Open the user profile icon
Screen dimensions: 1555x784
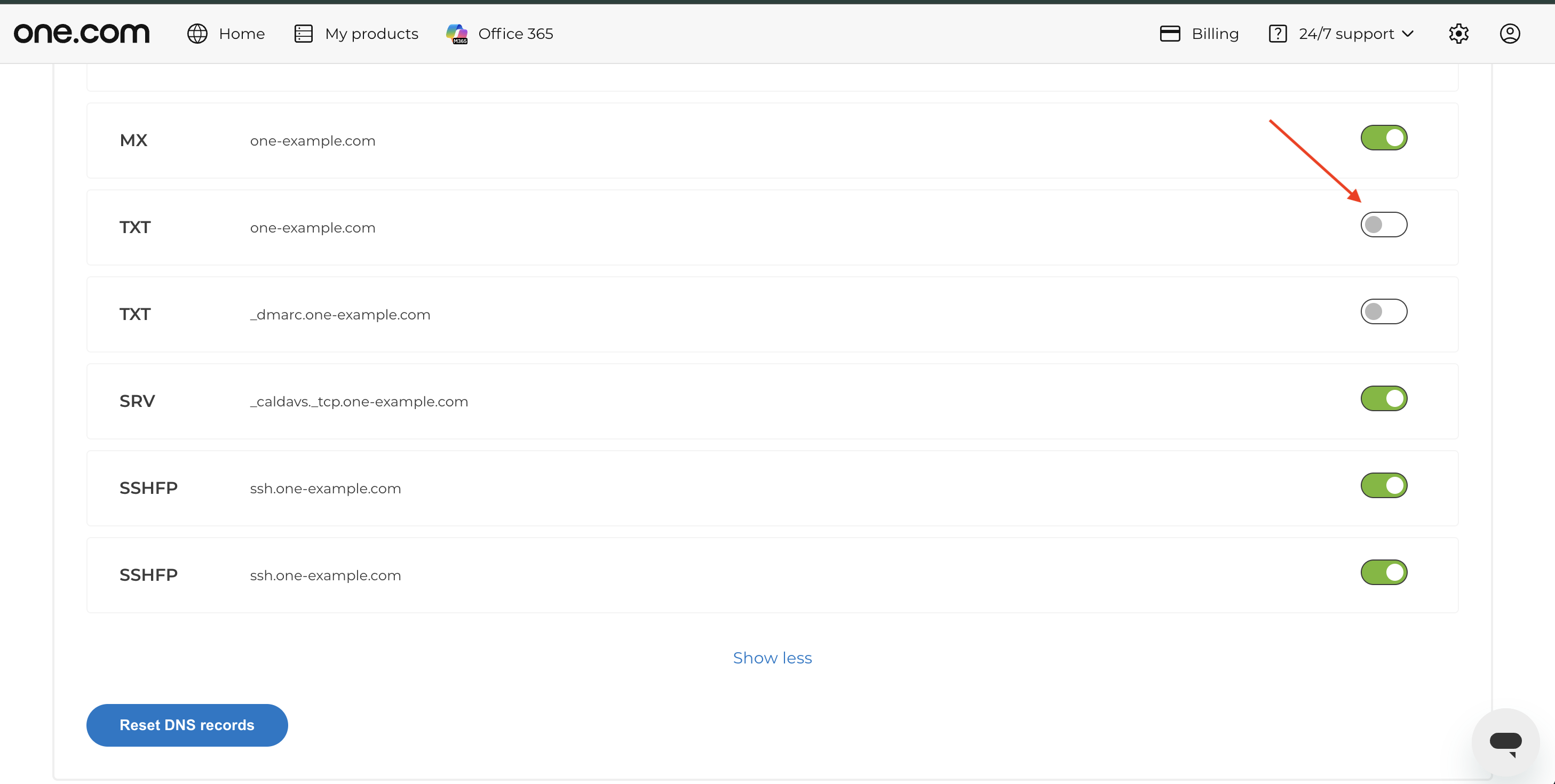[1510, 34]
